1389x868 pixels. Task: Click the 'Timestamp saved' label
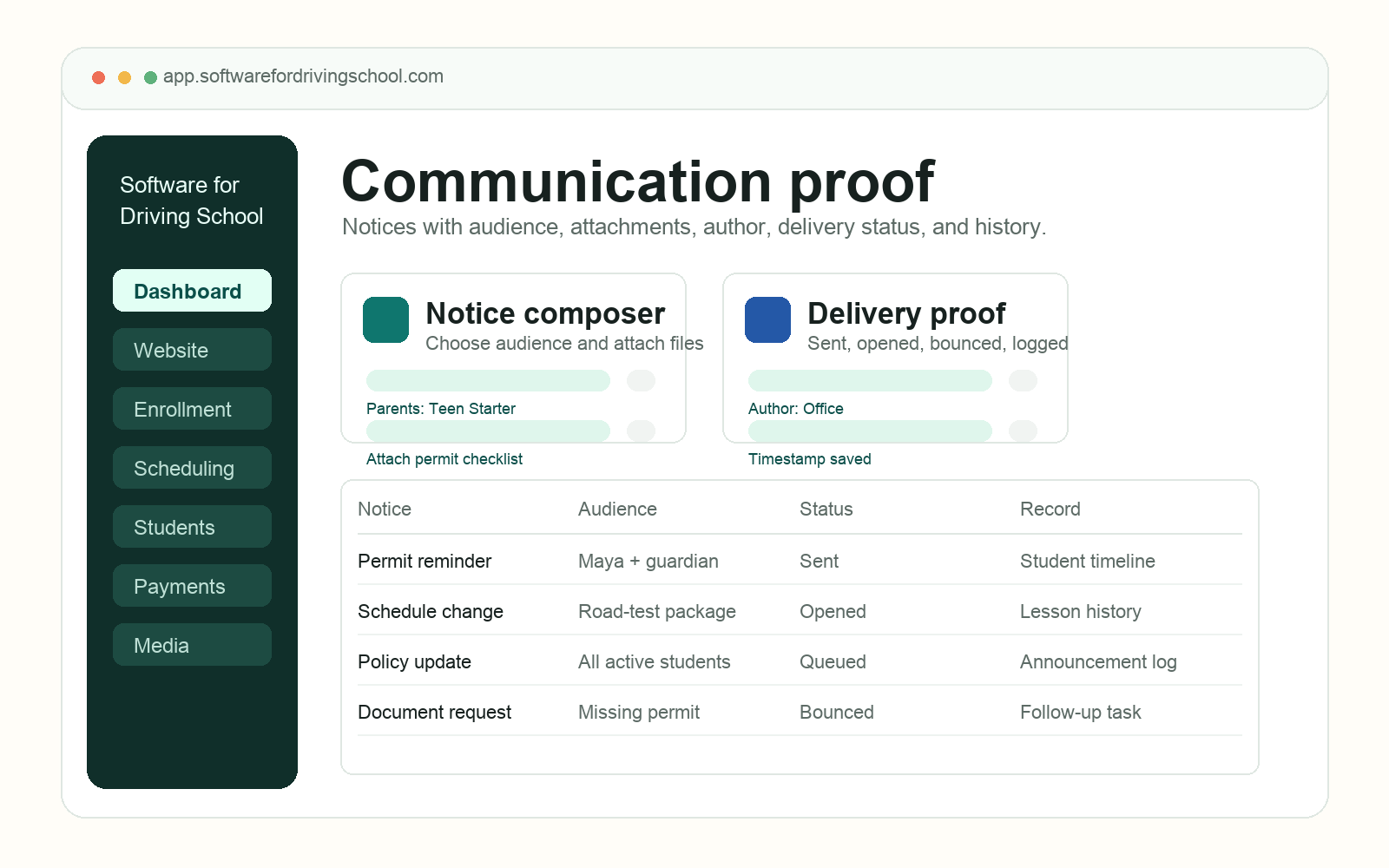point(810,459)
